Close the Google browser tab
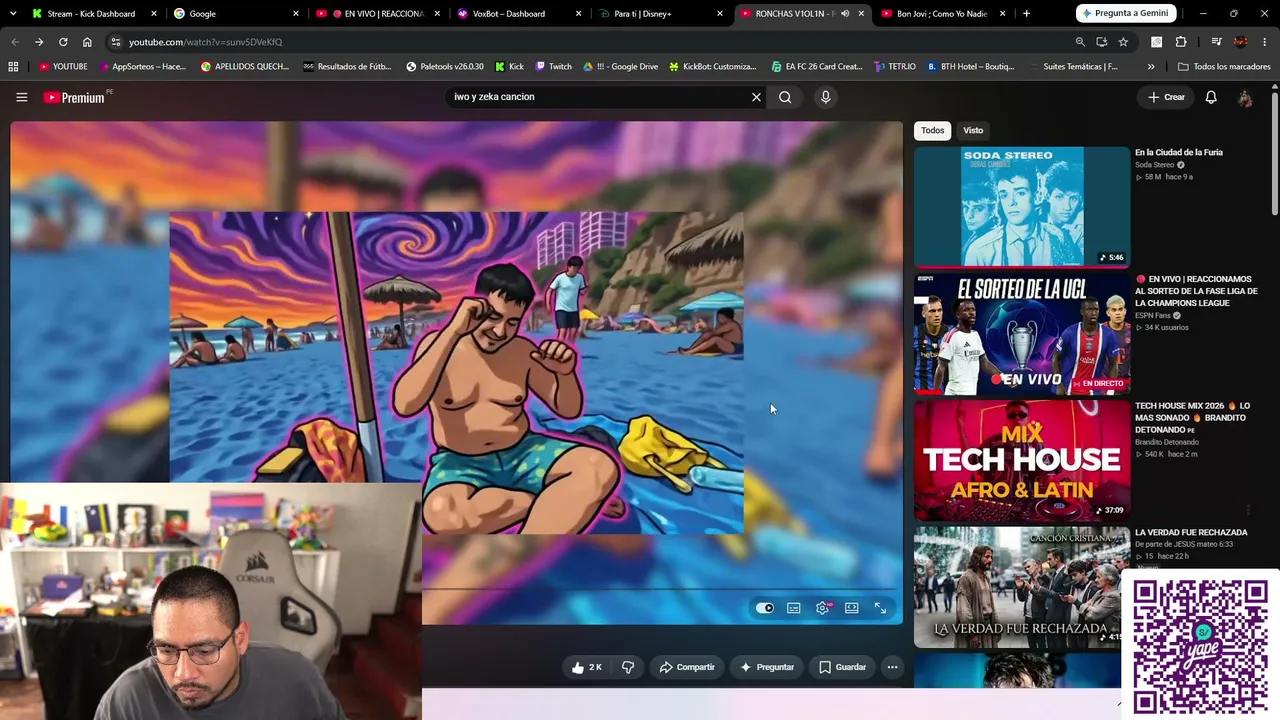Image resolution: width=1280 pixels, height=720 pixels. (x=296, y=14)
